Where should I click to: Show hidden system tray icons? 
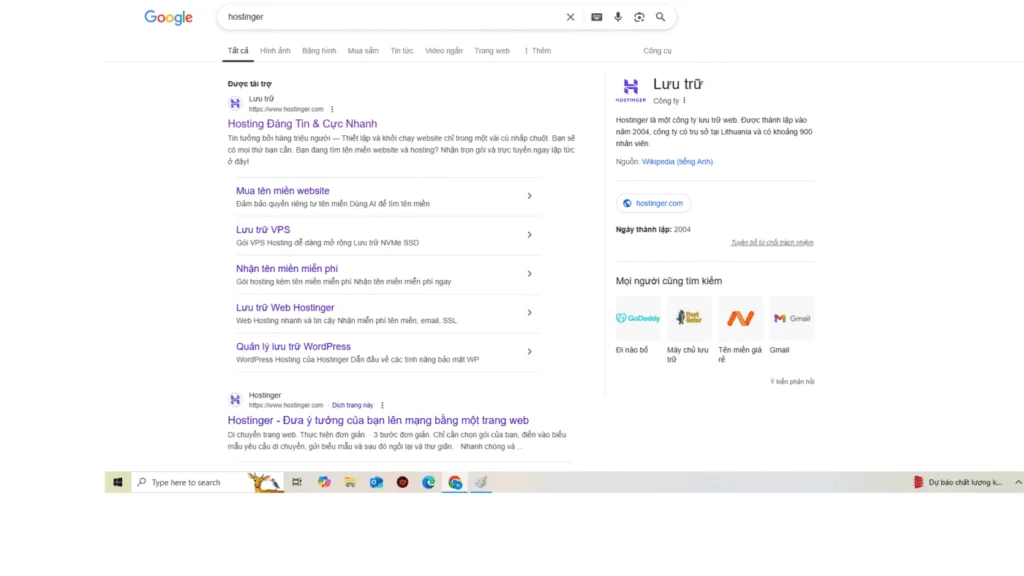pos(1018,482)
